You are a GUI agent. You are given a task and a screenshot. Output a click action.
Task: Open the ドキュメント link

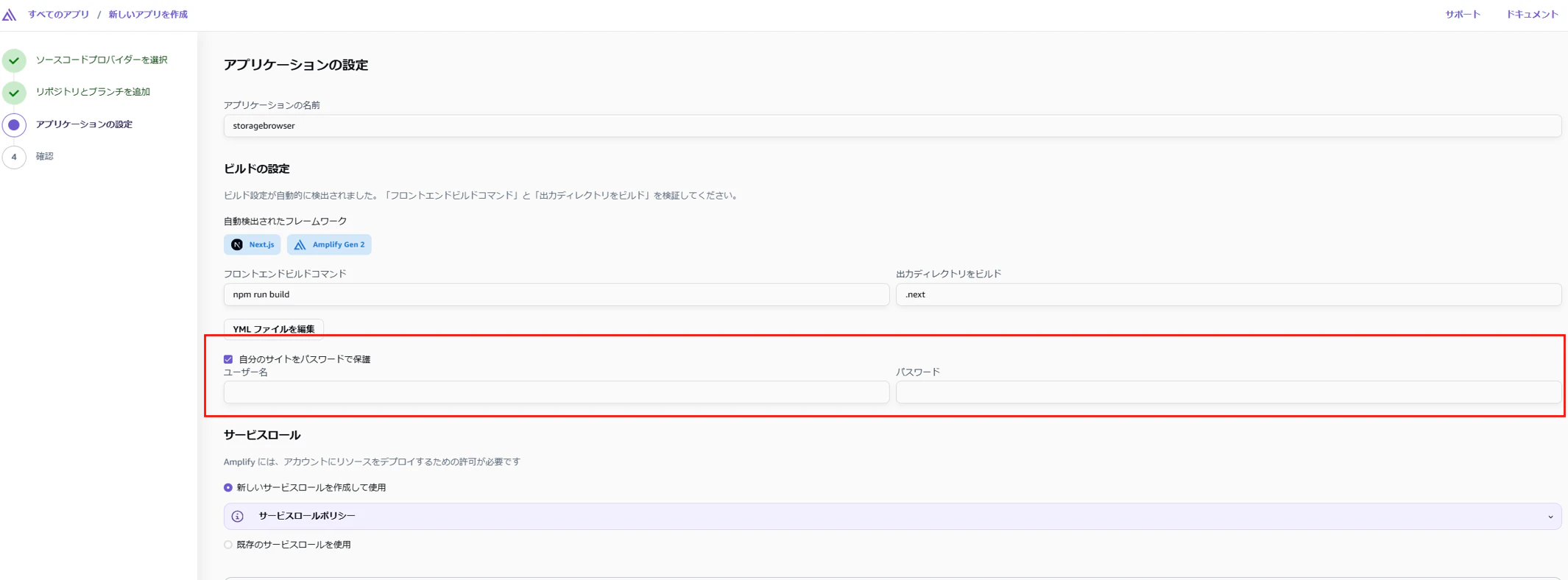(x=1532, y=14)
